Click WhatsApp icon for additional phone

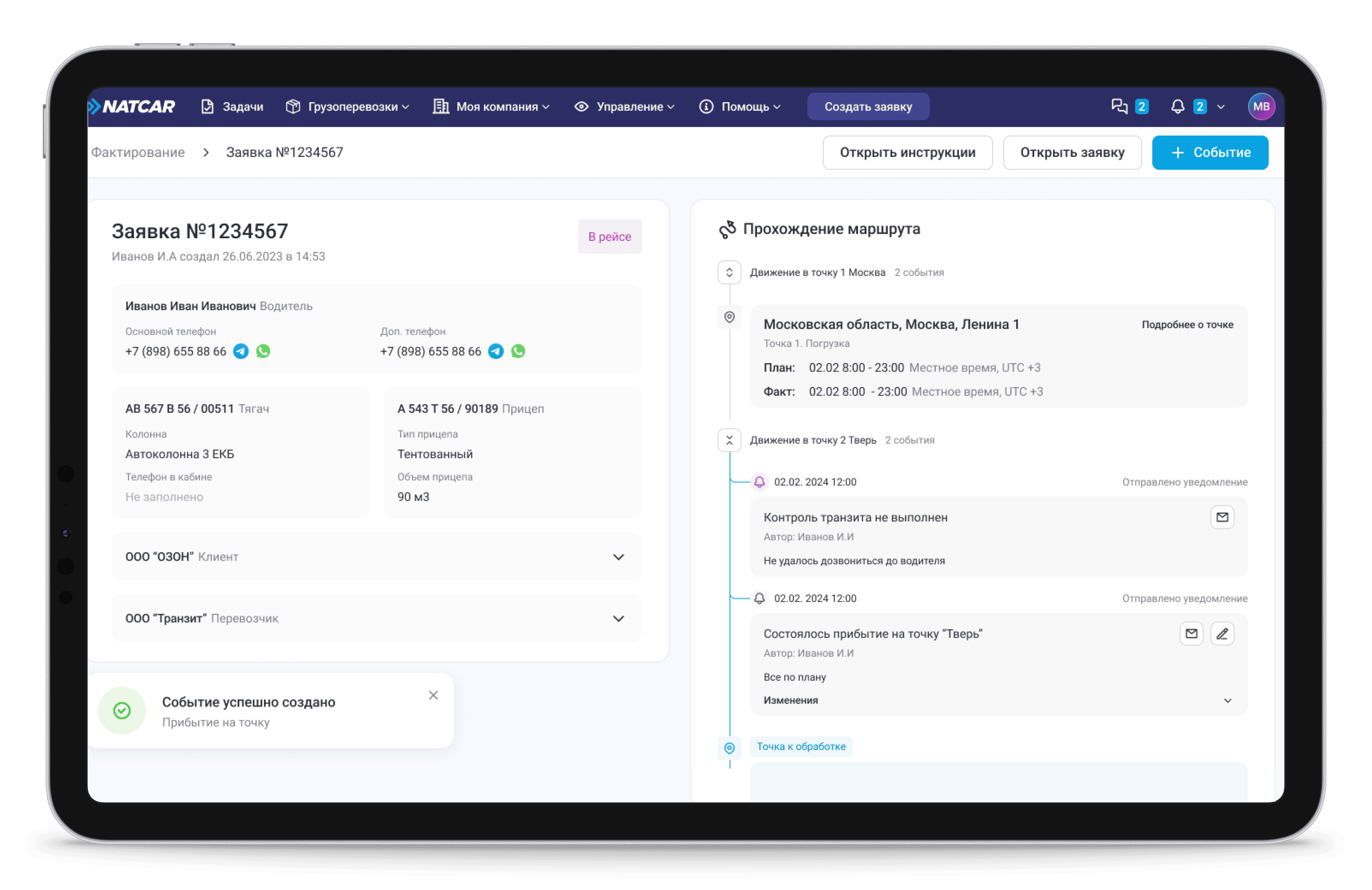pos(518,351)
